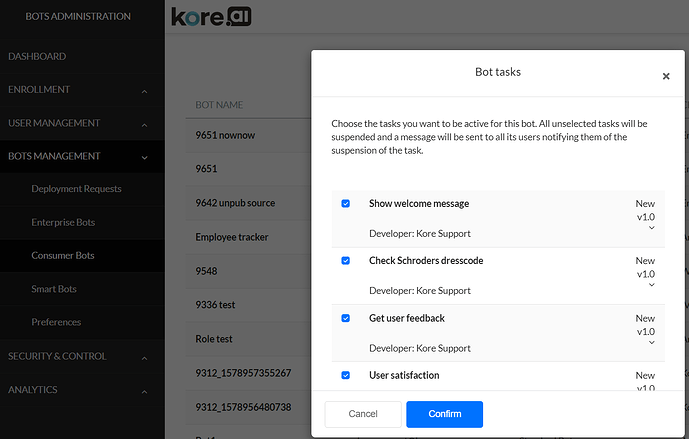Image resolution: width=689 pixels, height=439 pixels.
Task: Open Enterprise Bots page
Action: click(63, 222)
